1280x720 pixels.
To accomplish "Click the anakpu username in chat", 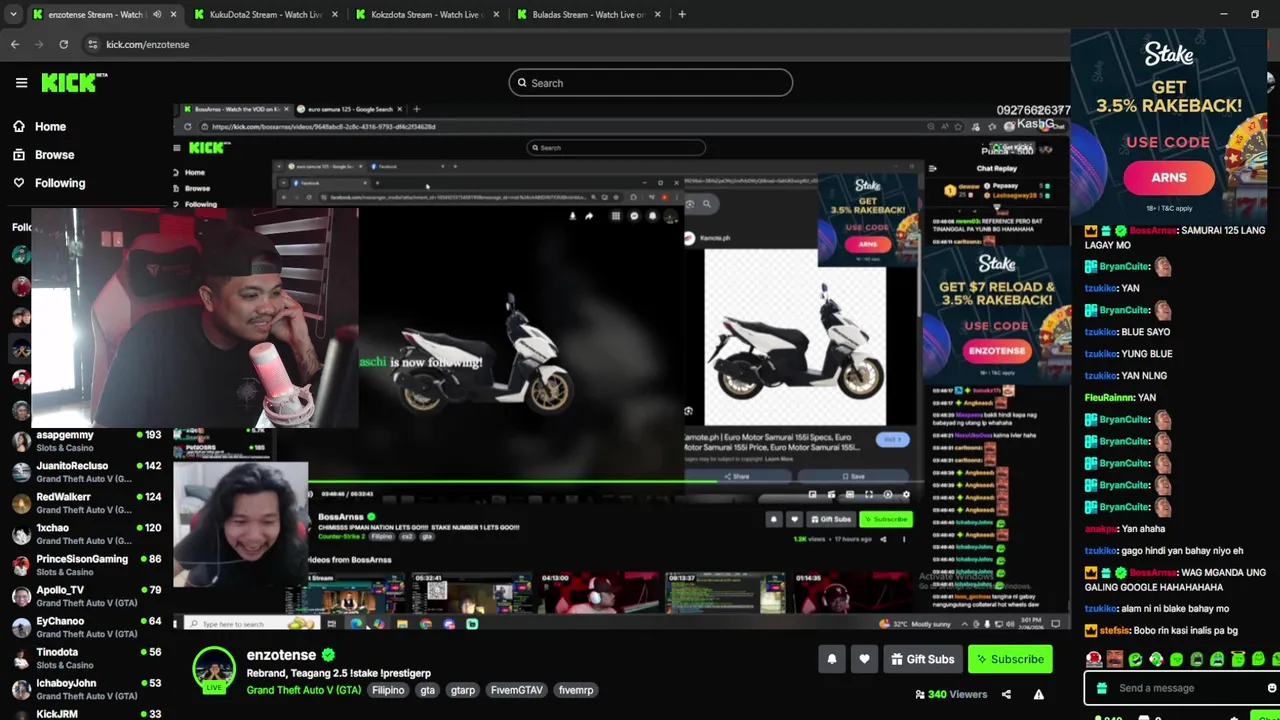I will coord(1101,528).
